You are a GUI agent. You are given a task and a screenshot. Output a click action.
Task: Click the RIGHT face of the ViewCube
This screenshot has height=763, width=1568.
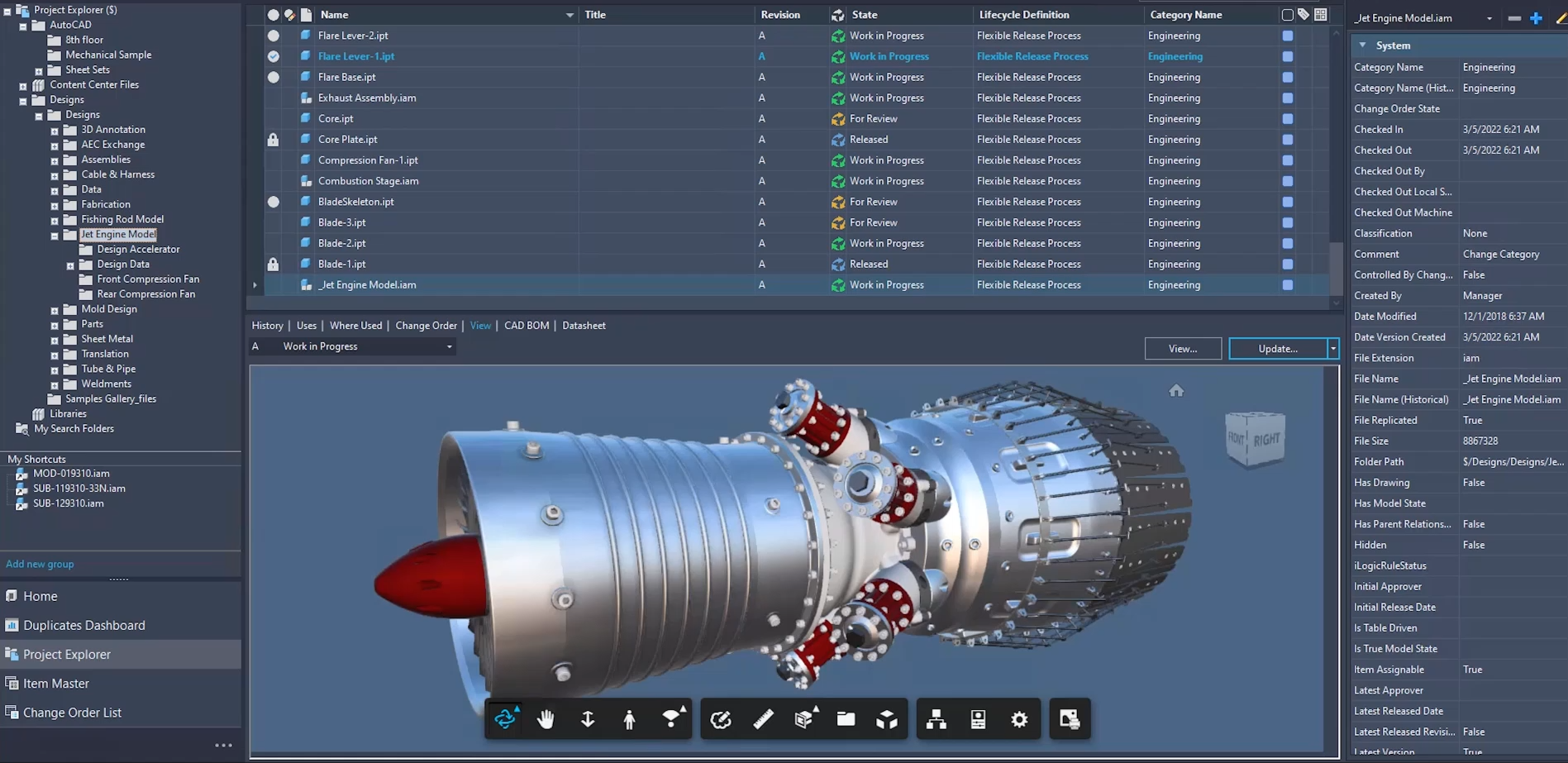tap(1266, 439)
